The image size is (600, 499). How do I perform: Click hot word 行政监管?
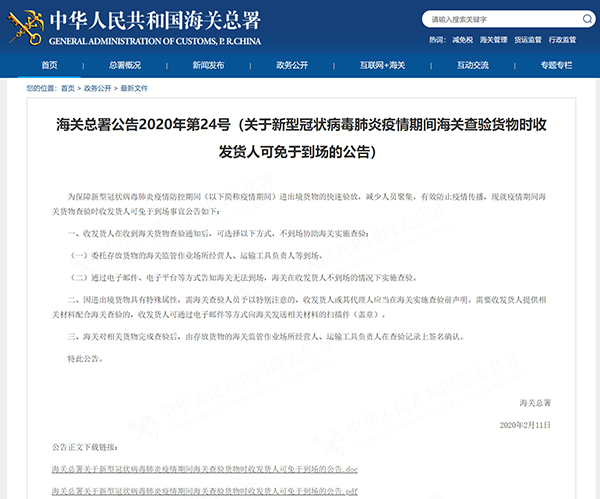tap(562, 40)
